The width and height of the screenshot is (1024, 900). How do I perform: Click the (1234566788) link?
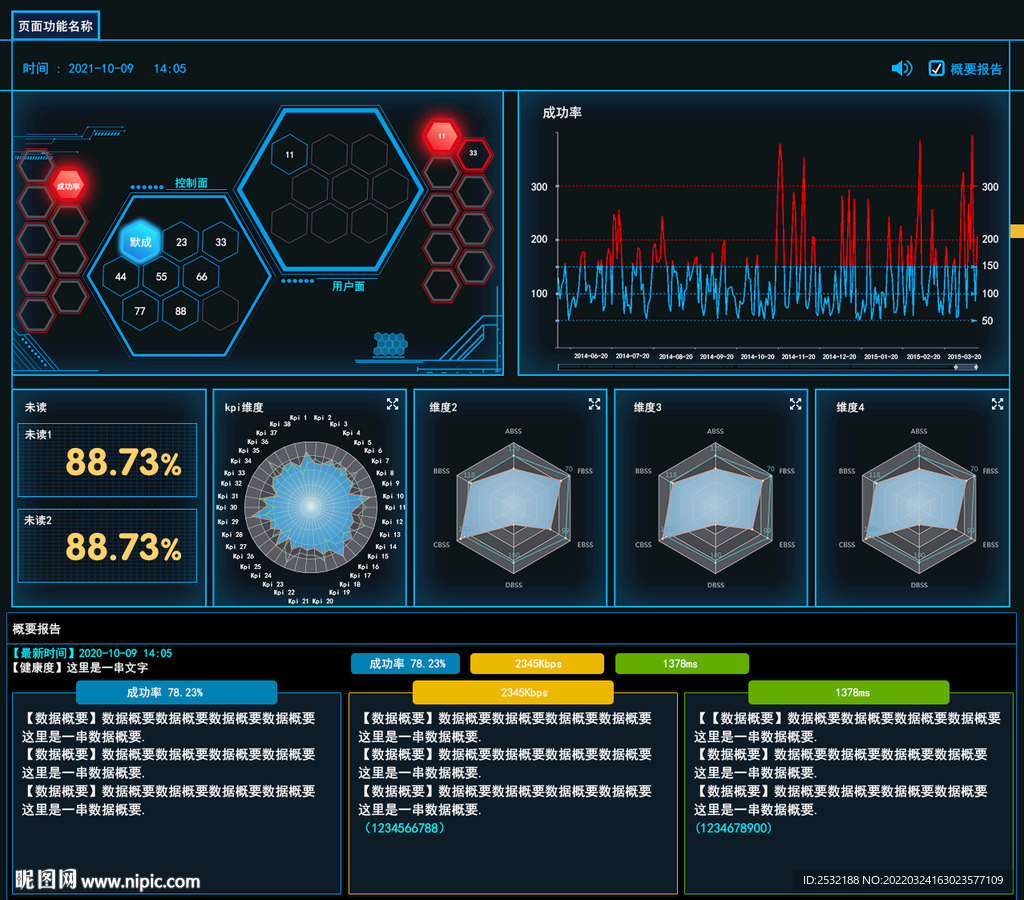(x=404, y=828)
